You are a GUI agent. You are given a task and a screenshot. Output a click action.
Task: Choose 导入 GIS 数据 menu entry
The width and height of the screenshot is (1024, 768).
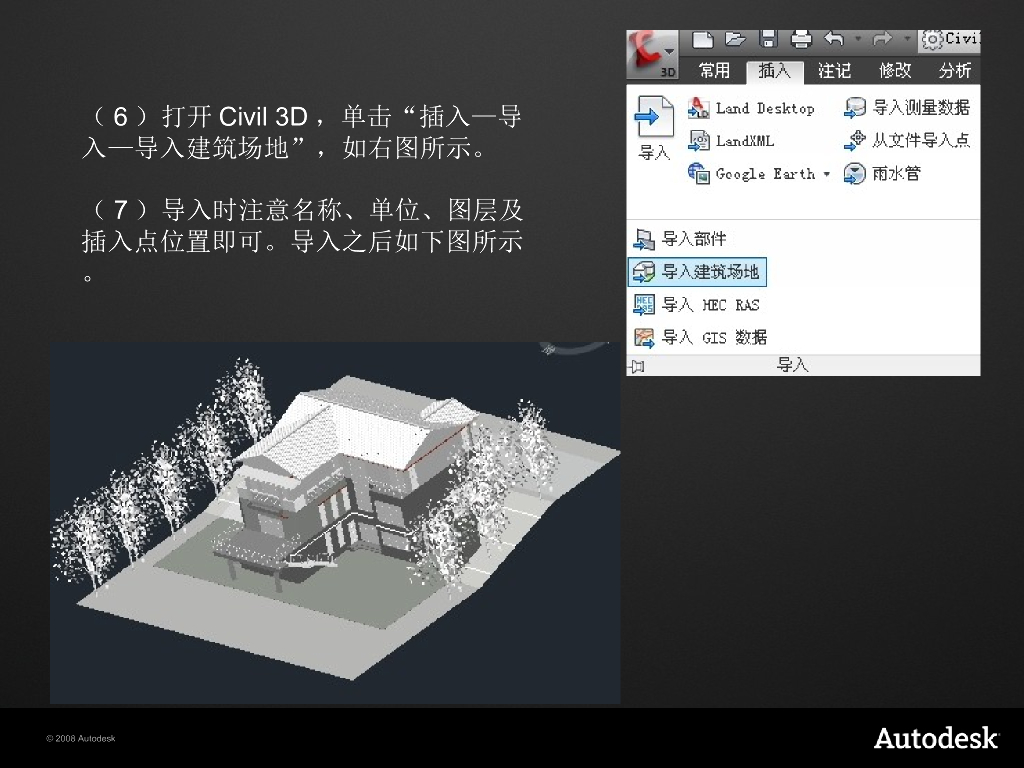(700, 338)
